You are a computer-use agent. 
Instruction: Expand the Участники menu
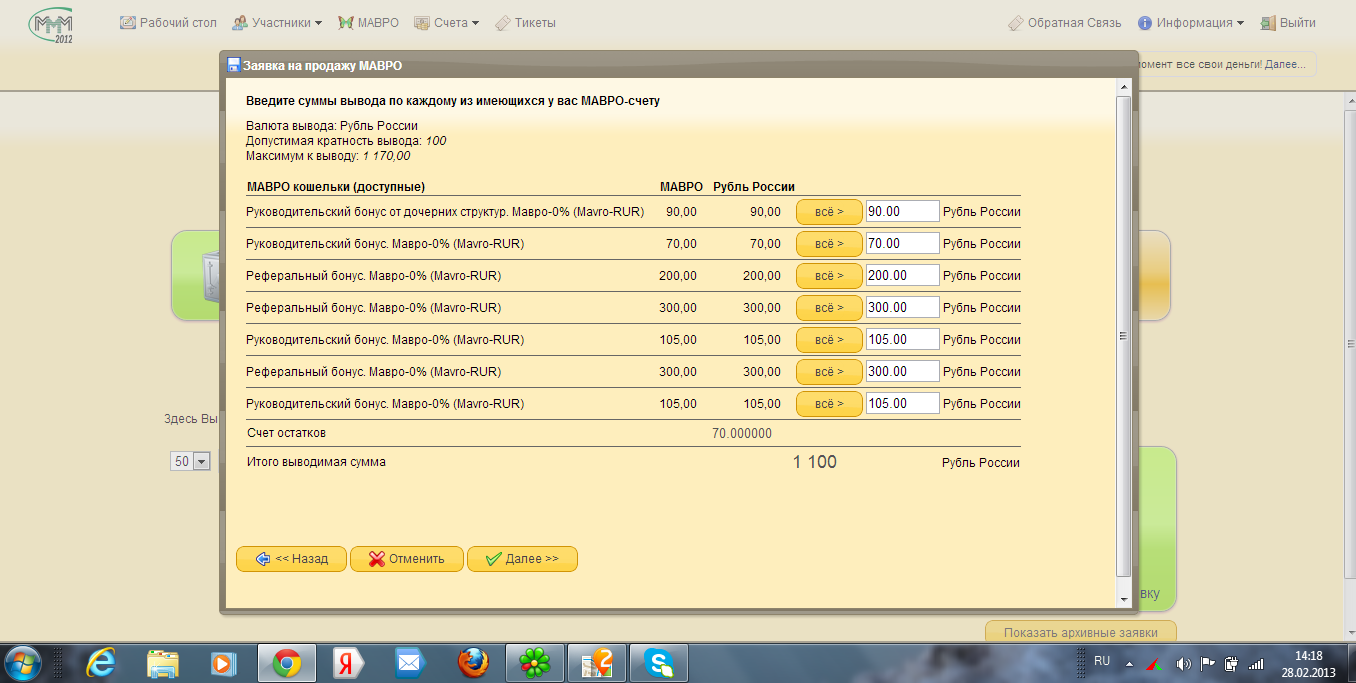click(277, 23)
